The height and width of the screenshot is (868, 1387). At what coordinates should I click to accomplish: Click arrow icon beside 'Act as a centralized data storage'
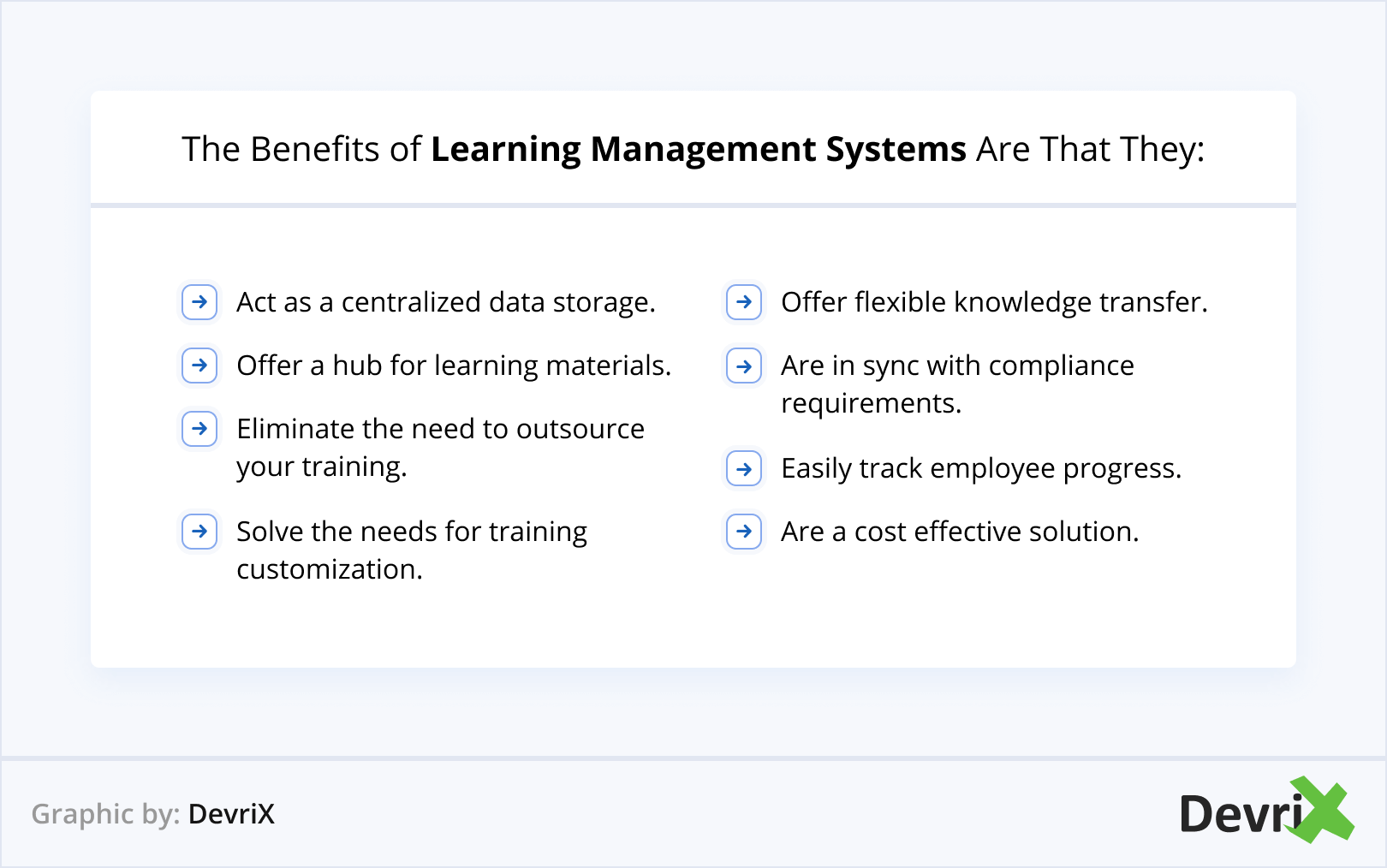(199, 302)
